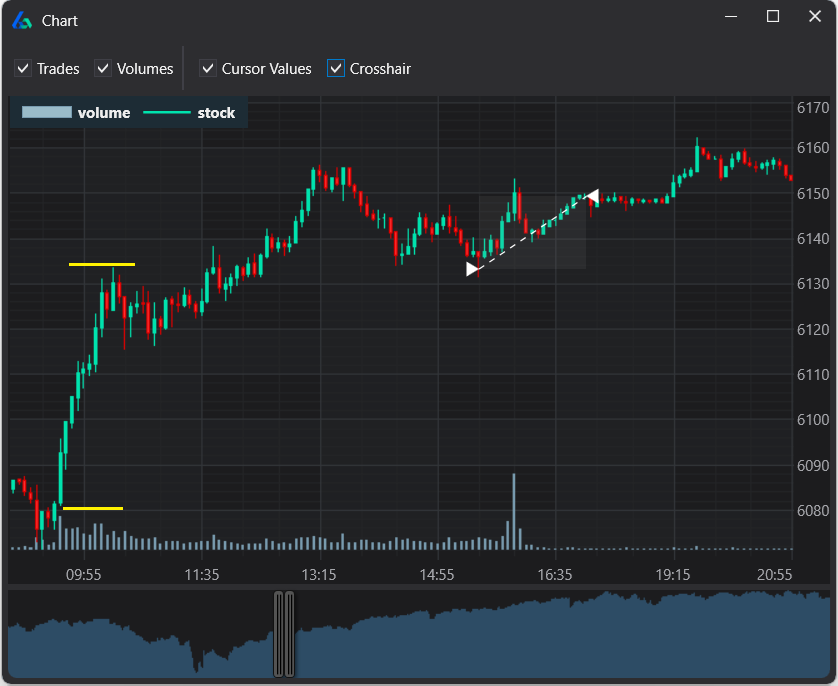The width and height of the screenshot is (838, 686).
Task: Click the lower yellow support line segment
Action: click(93, 508)
